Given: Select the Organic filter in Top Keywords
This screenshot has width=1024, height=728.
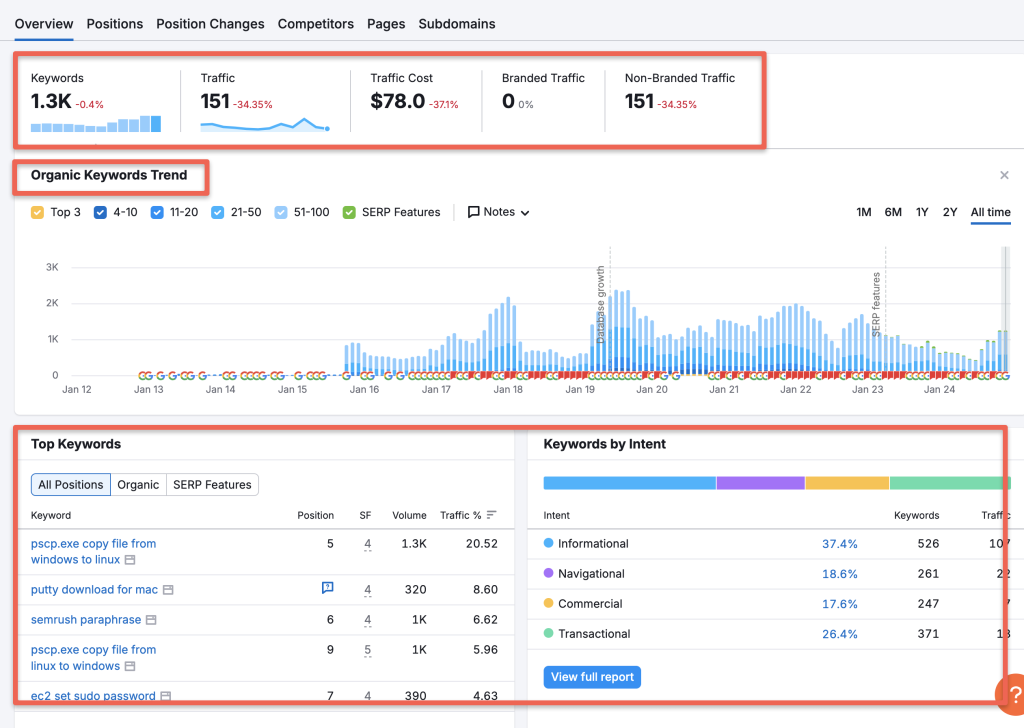Looking at the screenshot, I should point(138,484).
